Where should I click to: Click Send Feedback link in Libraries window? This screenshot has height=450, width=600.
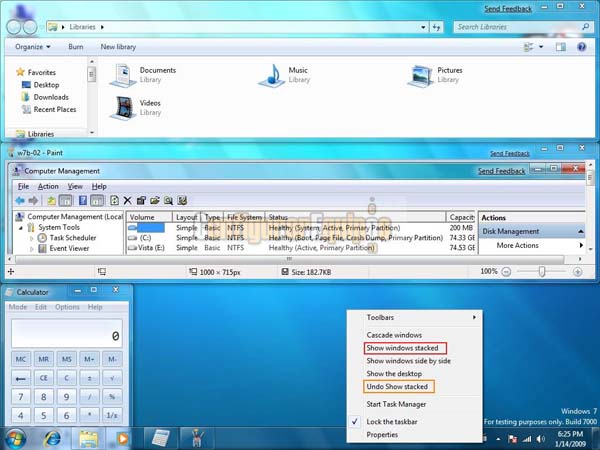click(x=508, y=8)
